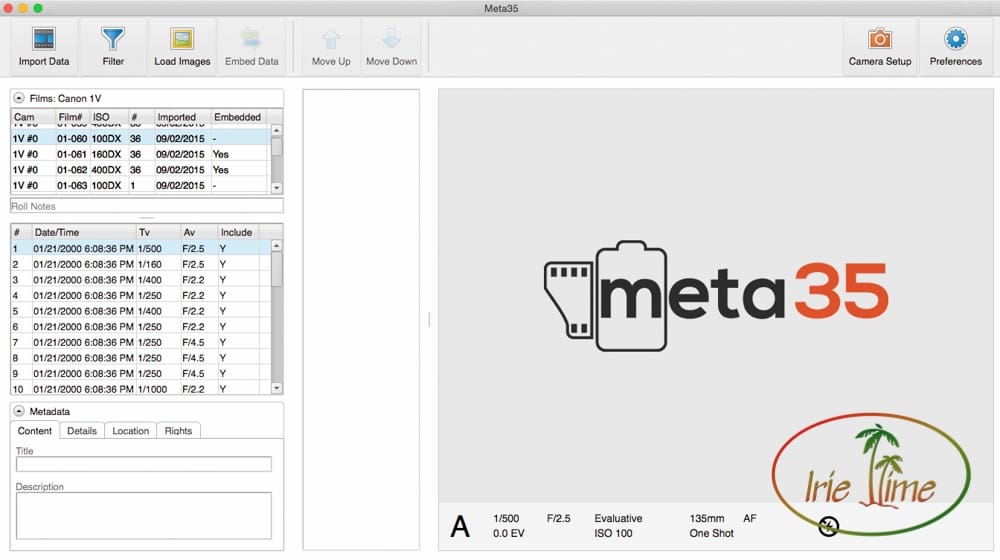Click the Av column header
The height and width of the screenshot is (560, 1000).
coord(198,232)
